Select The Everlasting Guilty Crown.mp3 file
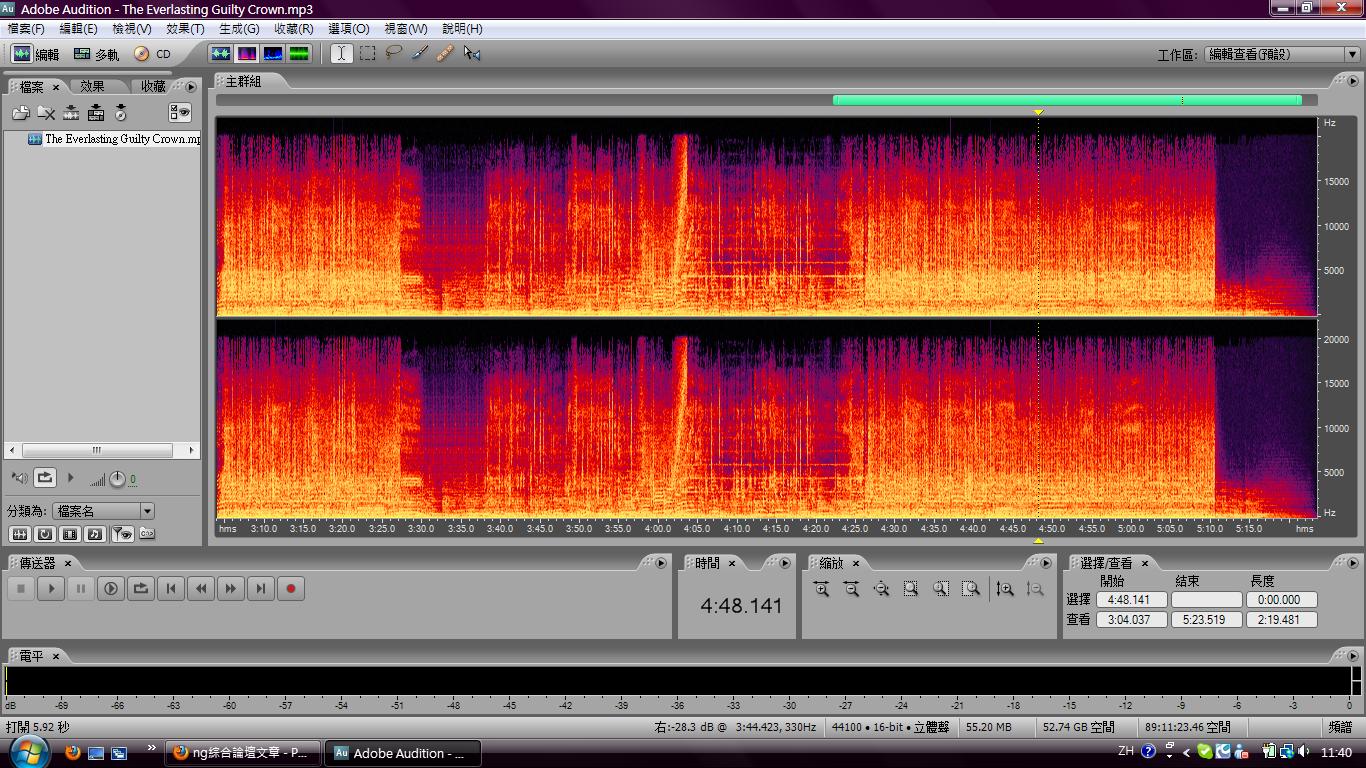 pos(114,139)
